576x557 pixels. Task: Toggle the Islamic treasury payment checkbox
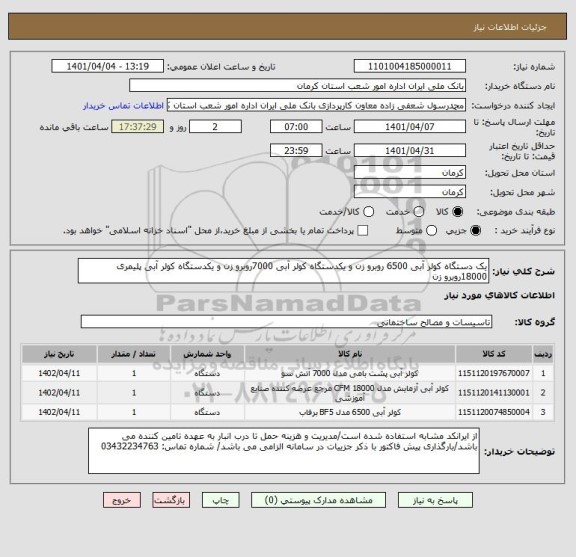click(363, 231)
